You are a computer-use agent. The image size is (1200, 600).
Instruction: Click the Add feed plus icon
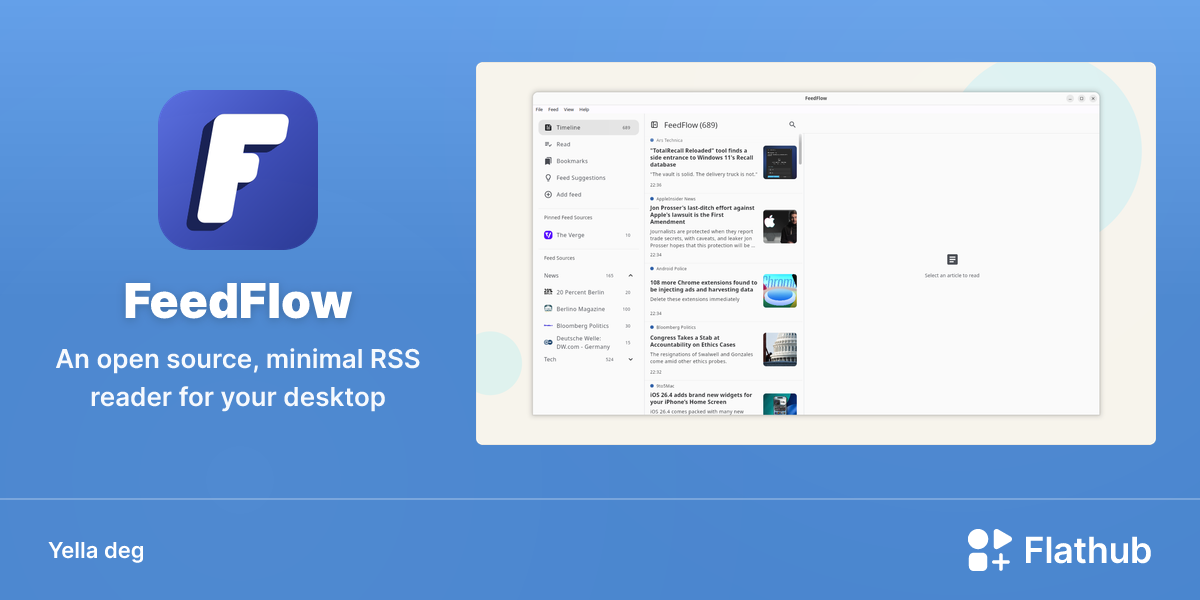tap(548, 194)
